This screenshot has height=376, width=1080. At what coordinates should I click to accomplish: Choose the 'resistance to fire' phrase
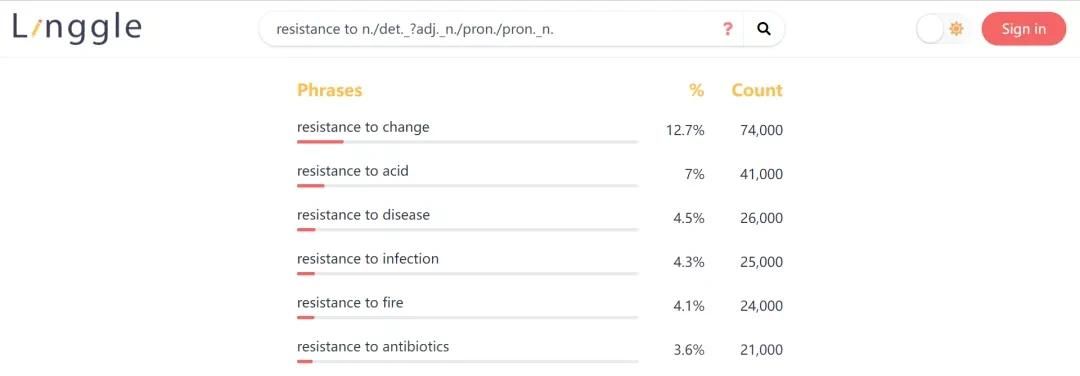350,302
